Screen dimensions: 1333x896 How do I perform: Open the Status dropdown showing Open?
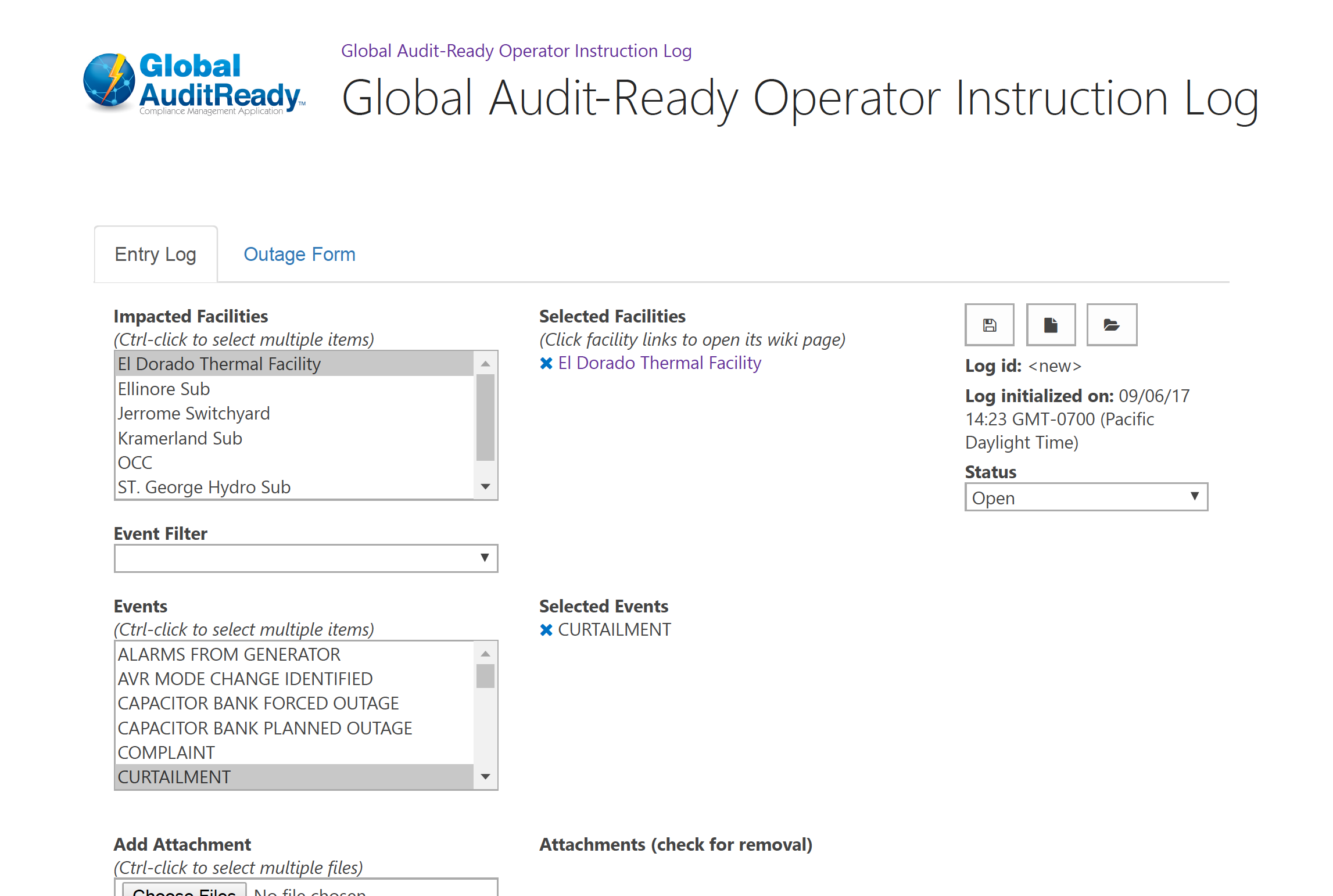[x=1086, y=497]
